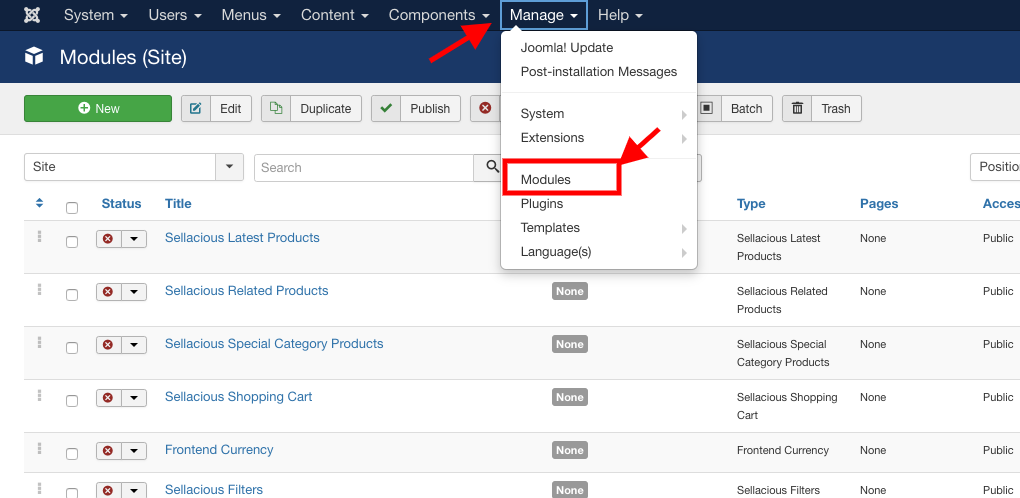This screenshot has height=498, width=1020.
Task: Open status dropdown for Sellacious Latest Products
Action: click(x=134, y=239)
